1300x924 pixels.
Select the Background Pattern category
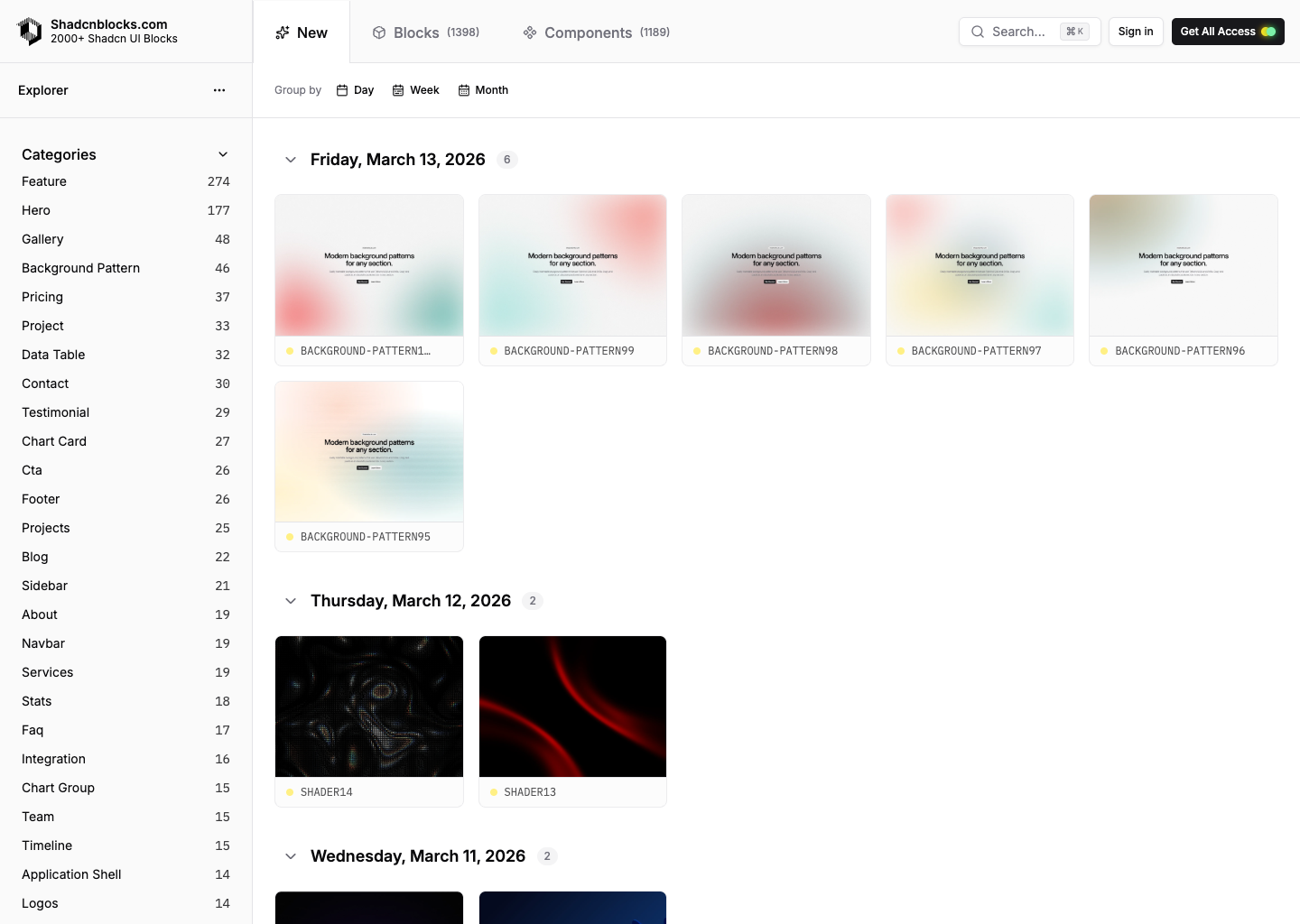pyautogui.click(x=80, y=268)
